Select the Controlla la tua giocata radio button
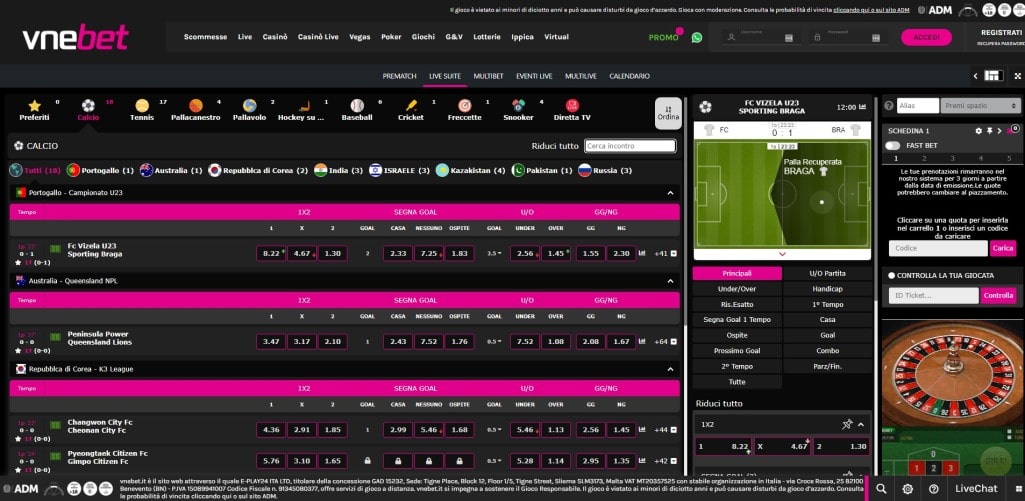The image size is (1025, 501). click(x=892, y=275)
